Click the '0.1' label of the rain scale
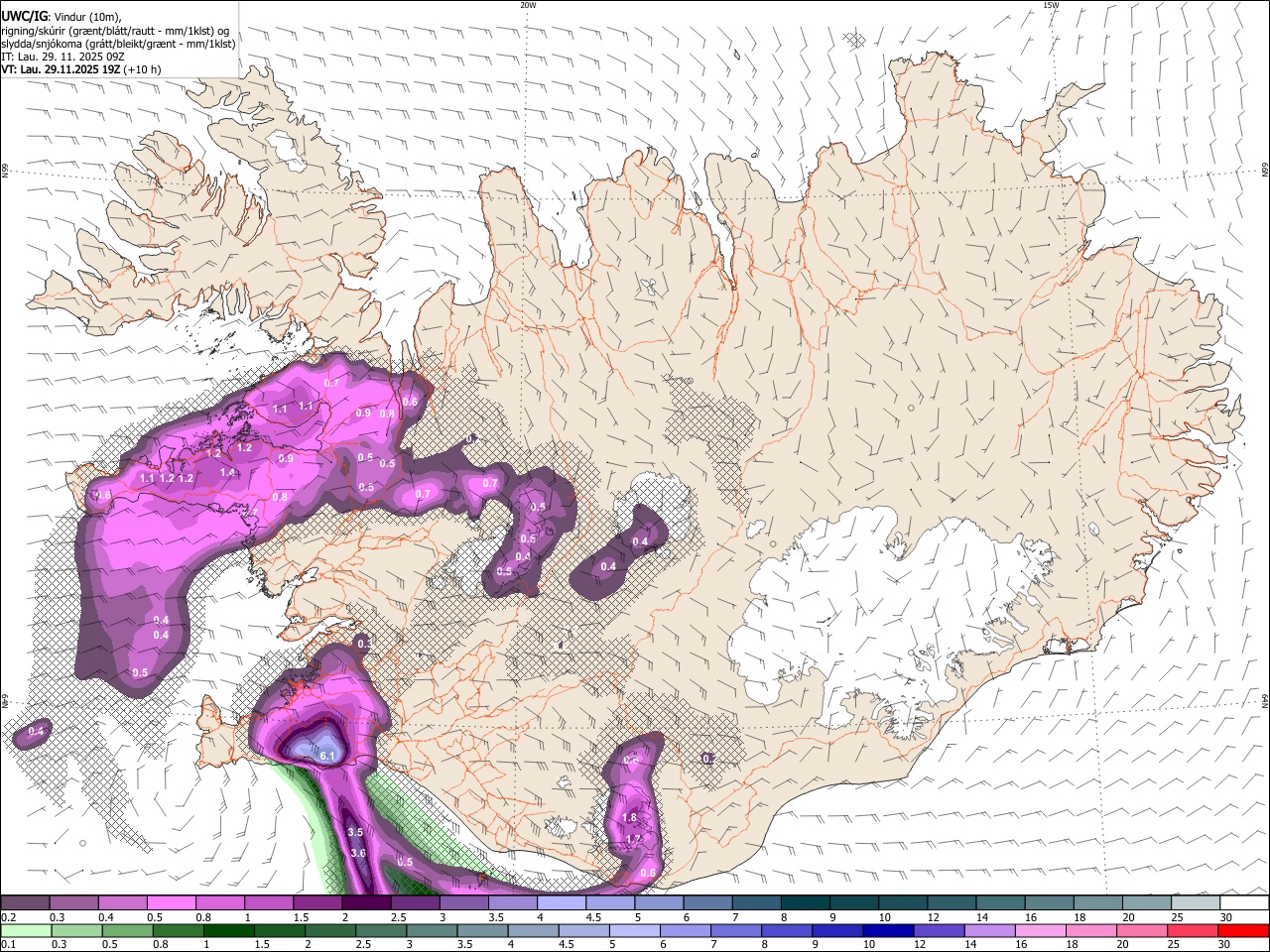This screenshot has width=1270, height=952. (8, 945)
